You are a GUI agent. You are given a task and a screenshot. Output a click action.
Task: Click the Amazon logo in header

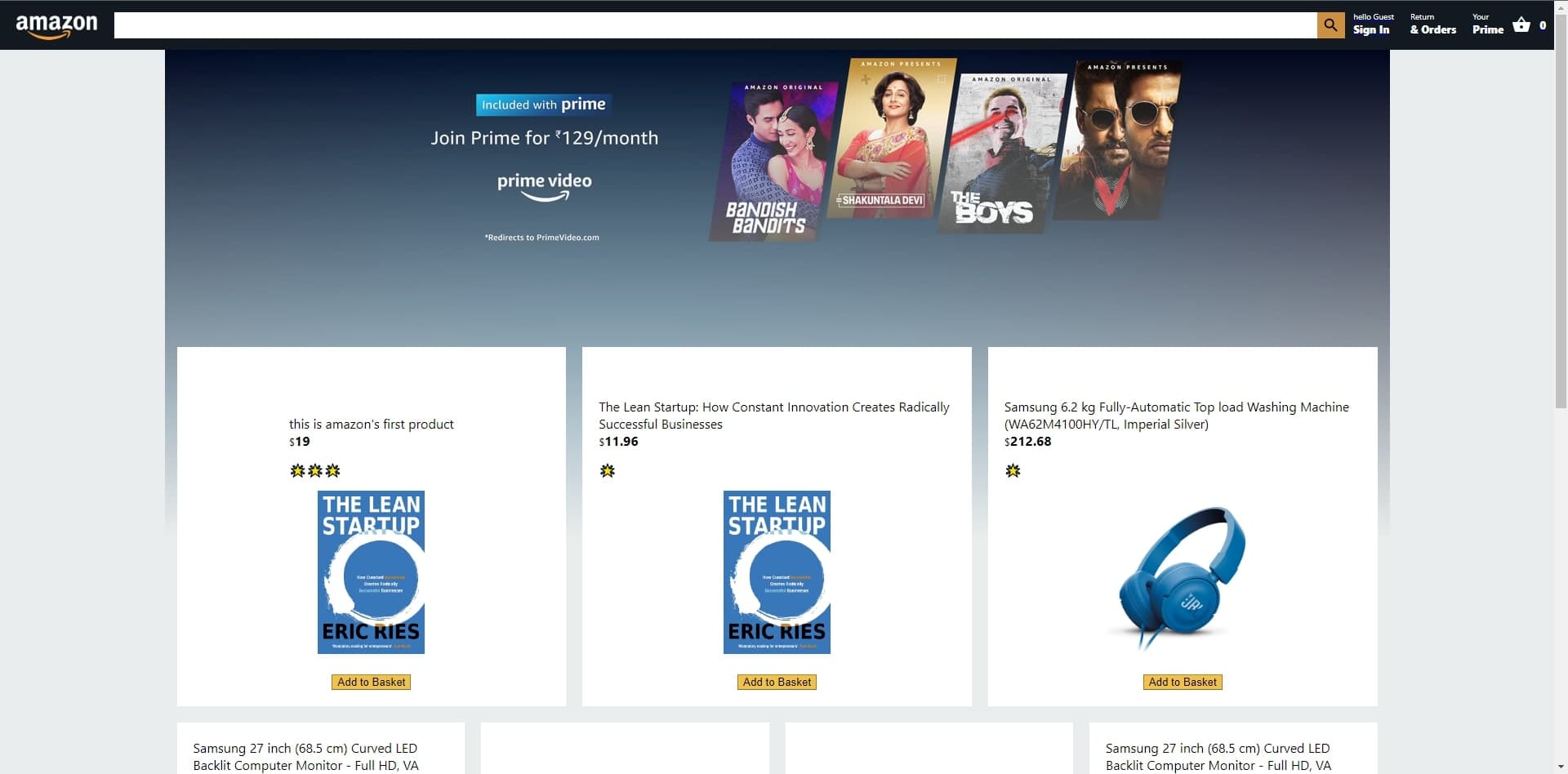[x=56, y=25]
